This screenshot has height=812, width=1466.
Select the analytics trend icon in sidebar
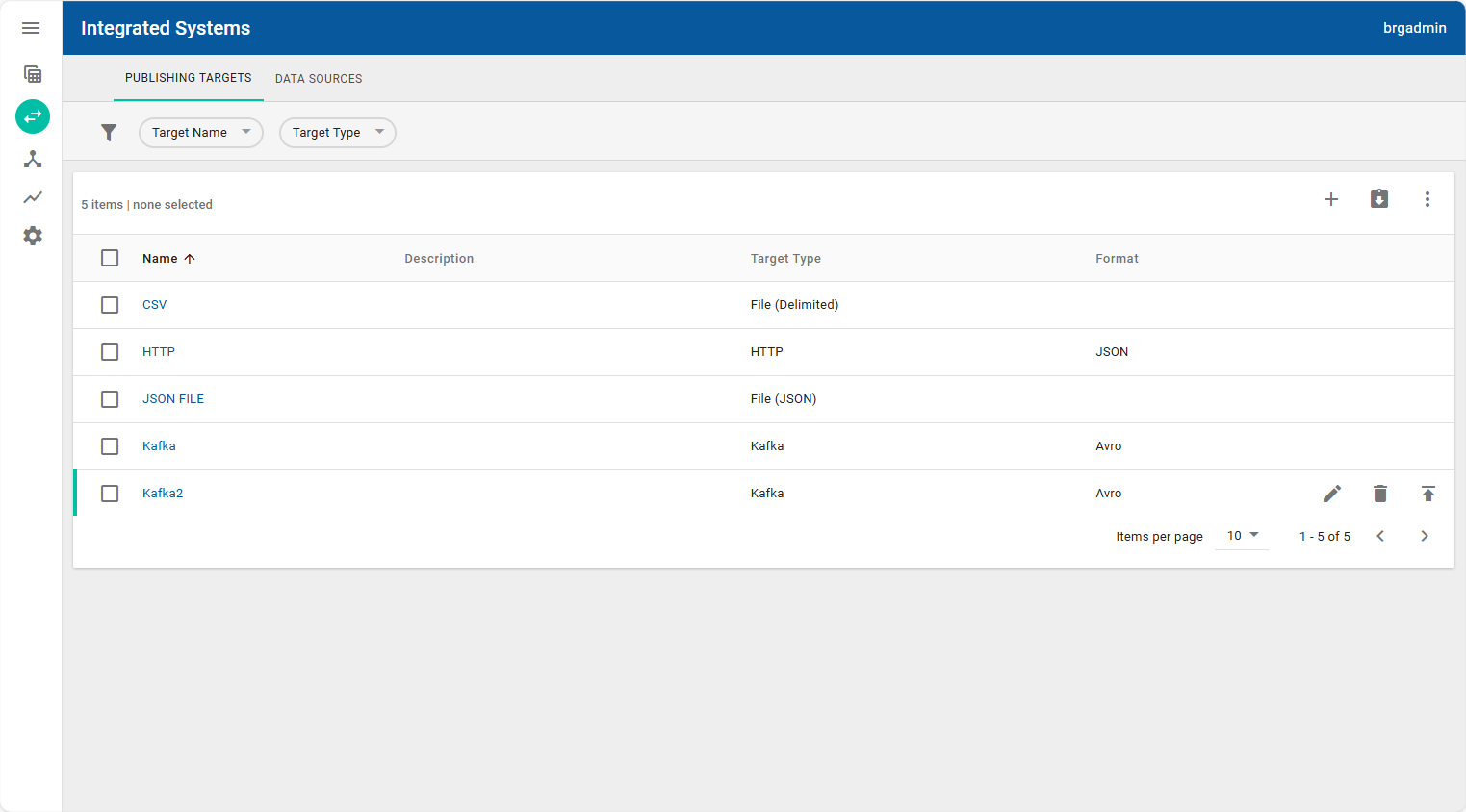pyautogui.click(x=32, y=197)
